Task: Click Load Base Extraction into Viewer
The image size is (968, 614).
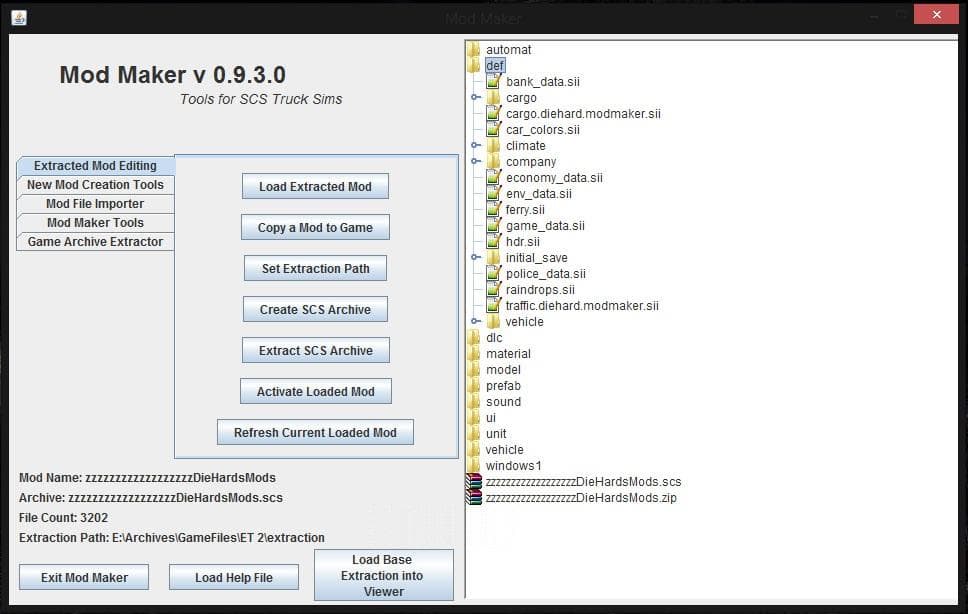Action: pyautogui.click(x=383, y=575)
